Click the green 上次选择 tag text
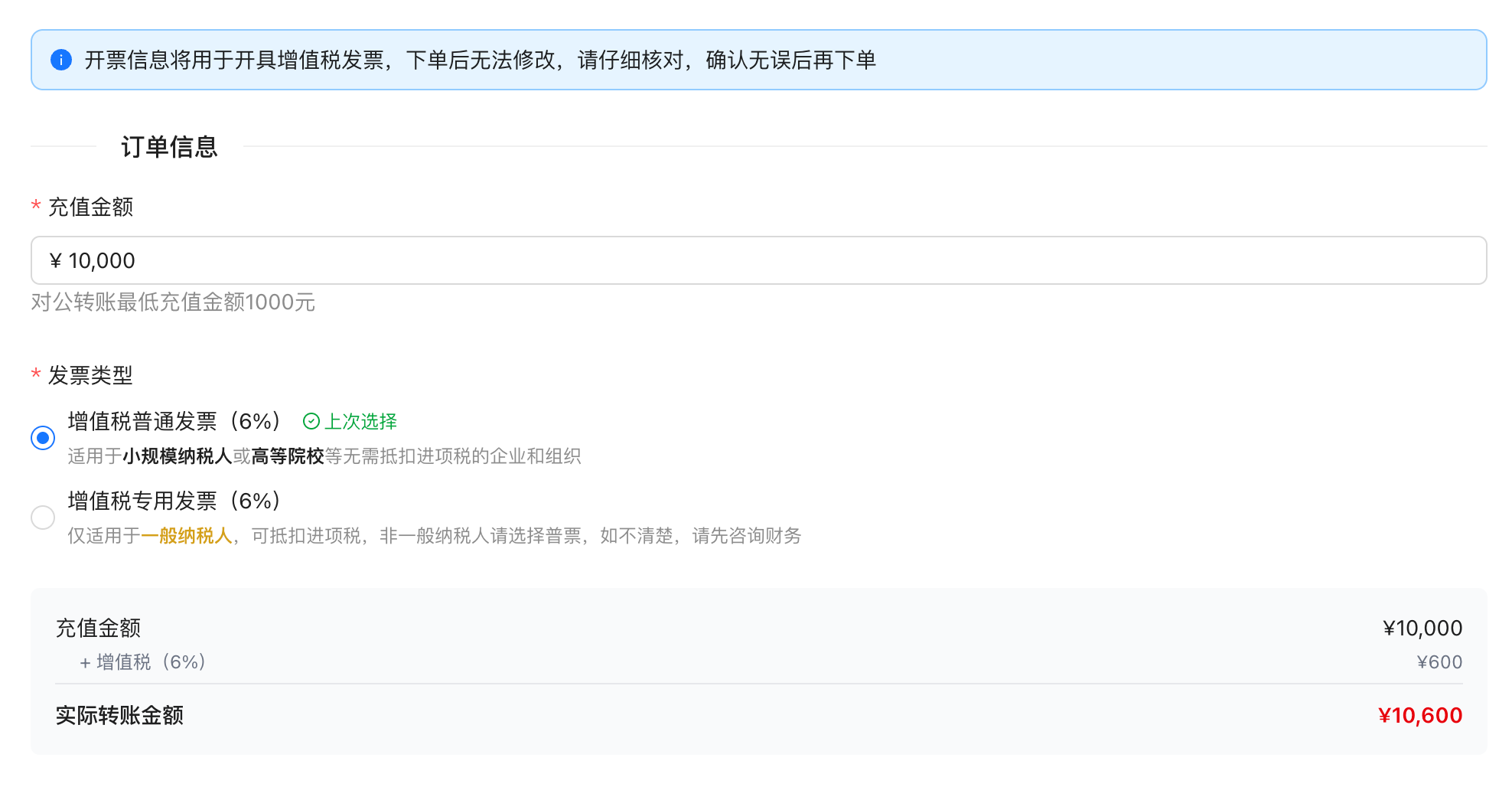This screenshot has width=1512, height=787. (x=360, y=421)
